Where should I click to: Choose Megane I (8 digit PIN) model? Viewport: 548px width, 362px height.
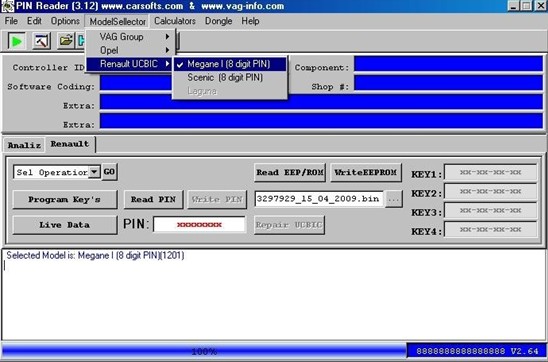pyautogui.click(x=230, y=64)
